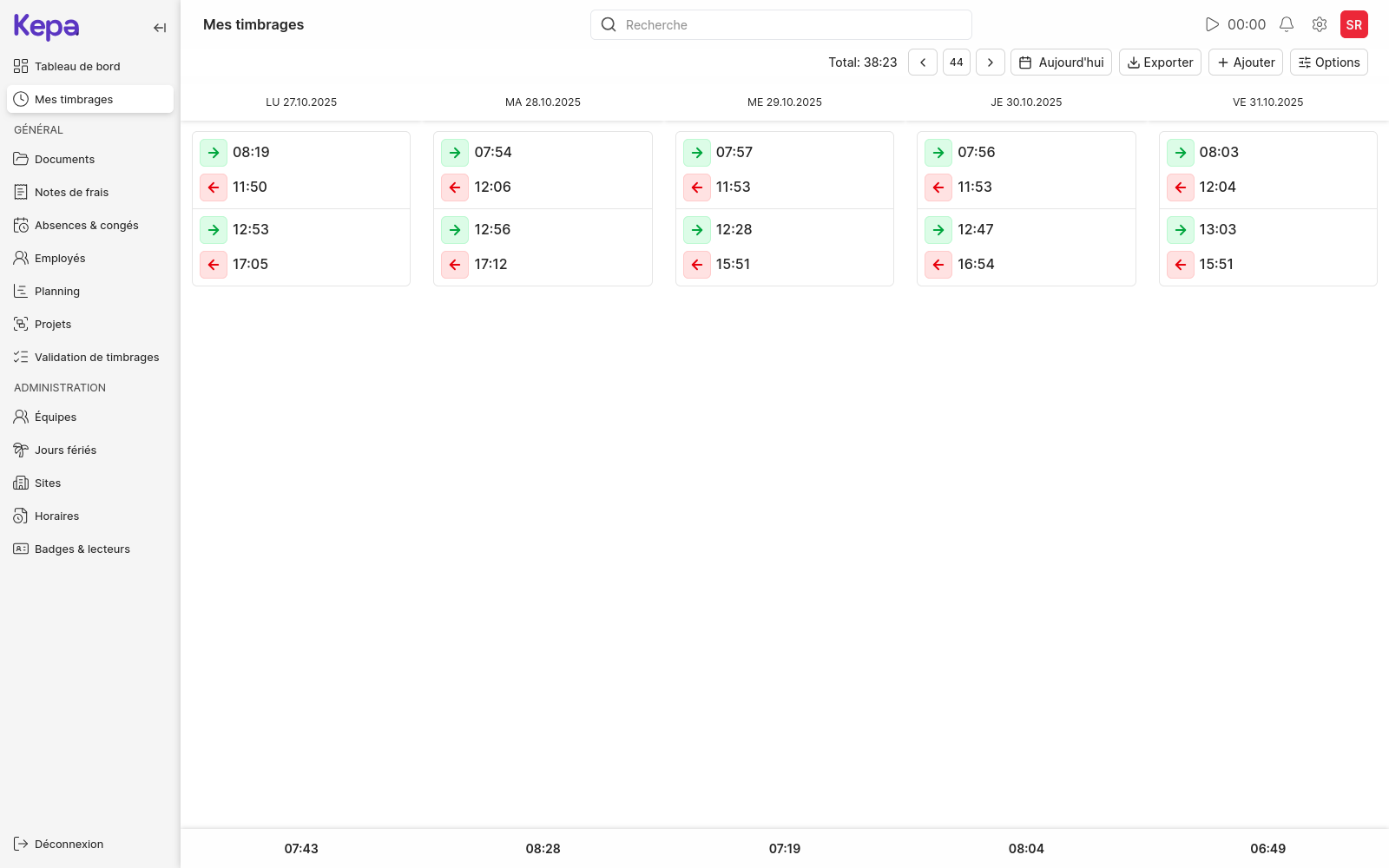This screenshot has height=868, width=1389.
Task: Open the notifications bell
Action: [x=1287, y=24]
